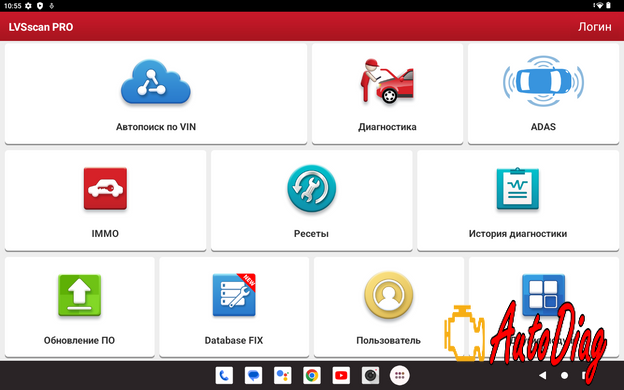Tap the battery status icon

click(x=608, y=6)
